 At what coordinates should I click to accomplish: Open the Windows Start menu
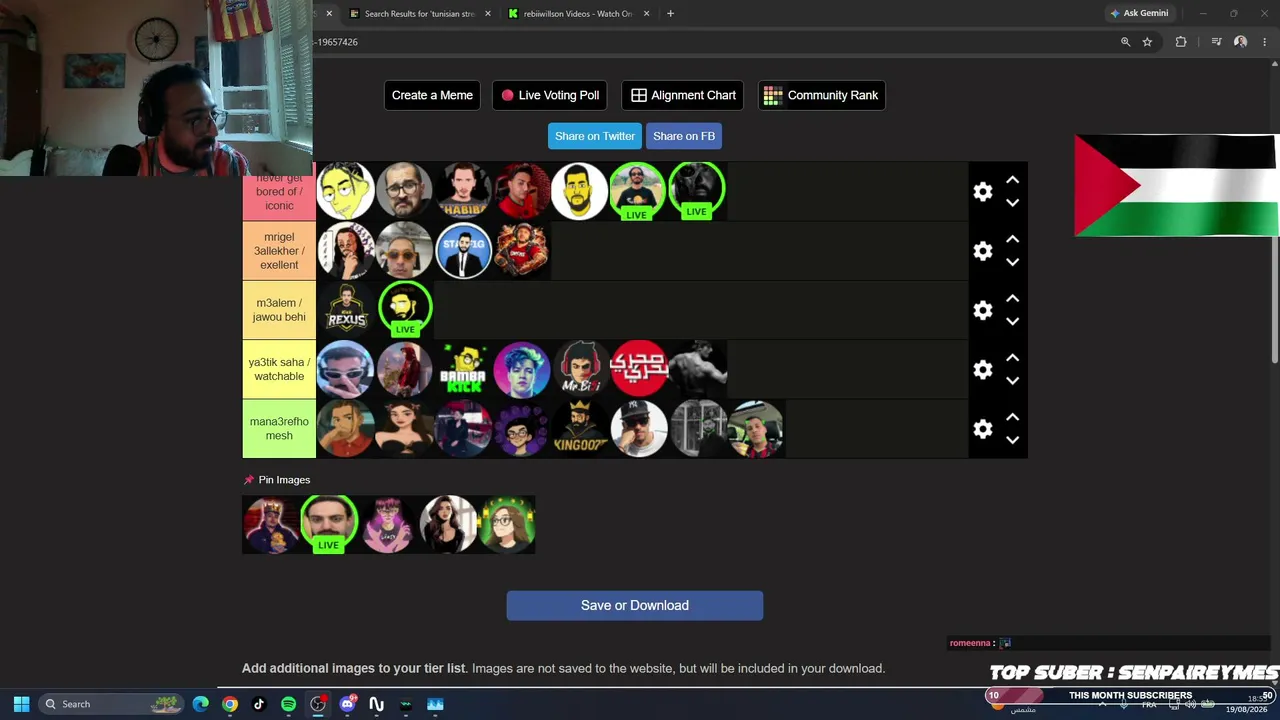[x=21, y=704]
